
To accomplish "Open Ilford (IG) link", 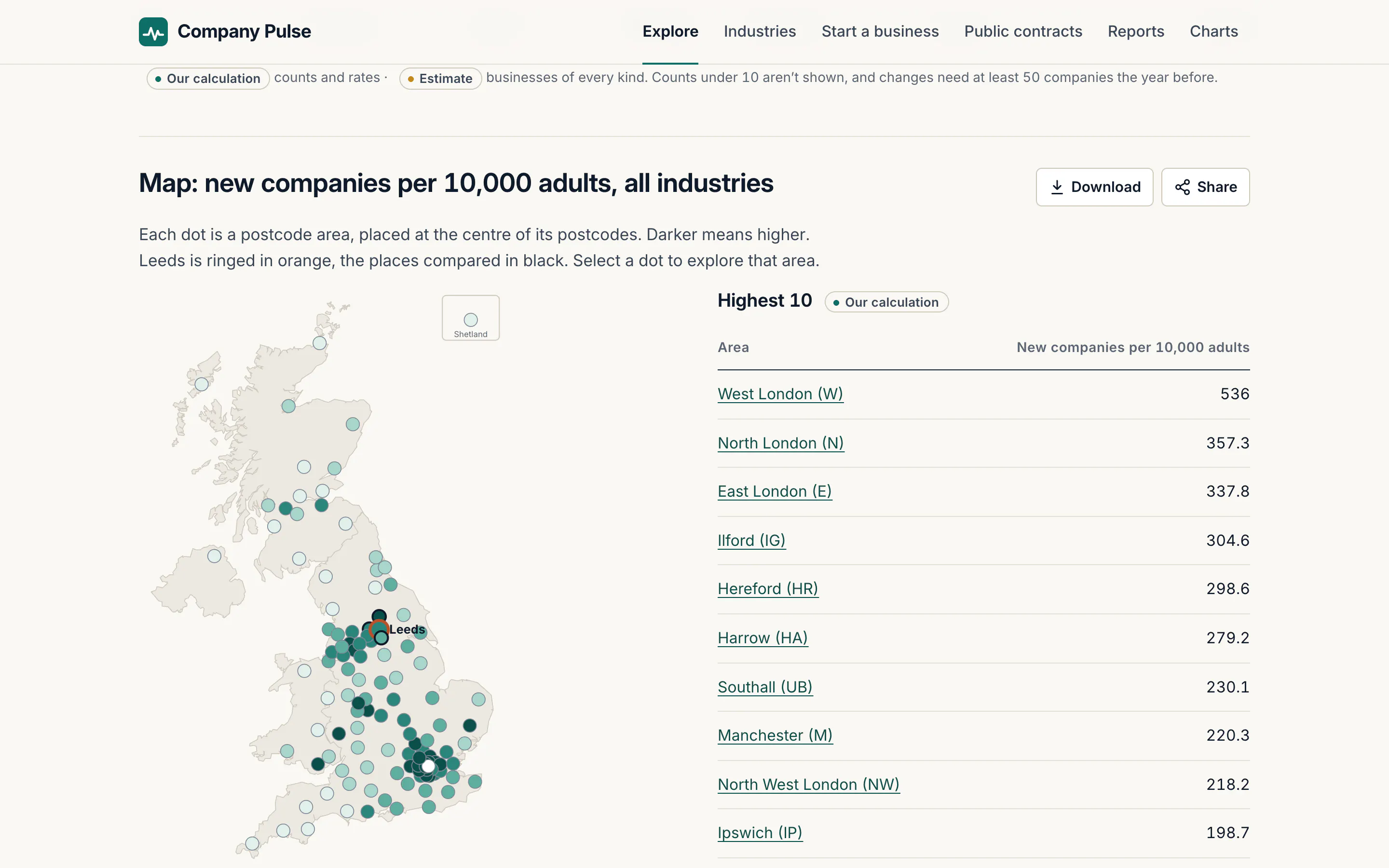I will [751, 540].
